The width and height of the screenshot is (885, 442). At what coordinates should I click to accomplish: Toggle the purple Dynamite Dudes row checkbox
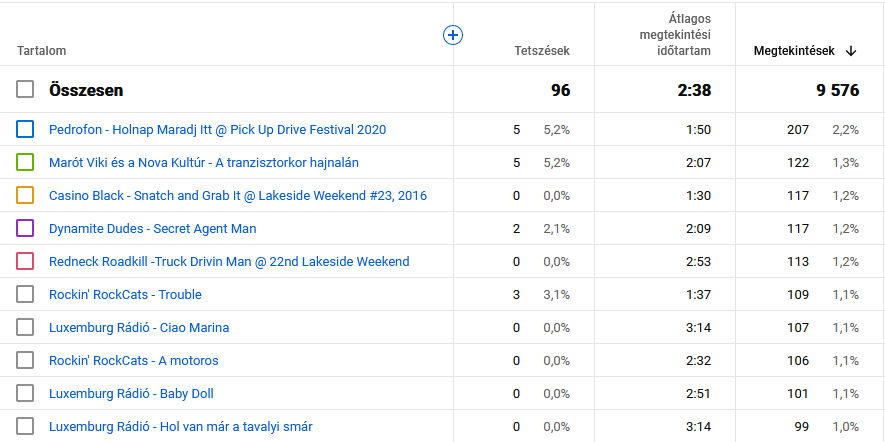point(25,228)
